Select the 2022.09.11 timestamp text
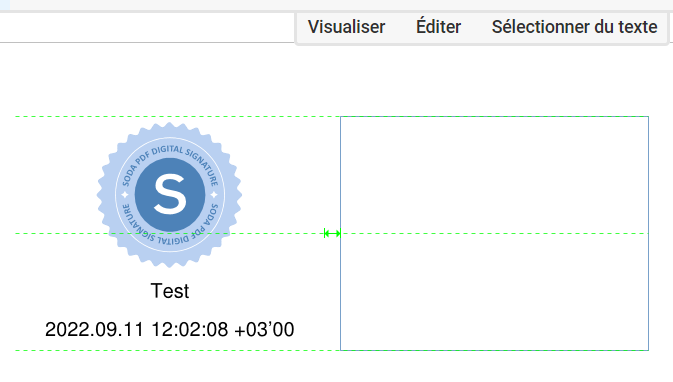This screenshot has height=382, width=673. [x=170, y=330]
